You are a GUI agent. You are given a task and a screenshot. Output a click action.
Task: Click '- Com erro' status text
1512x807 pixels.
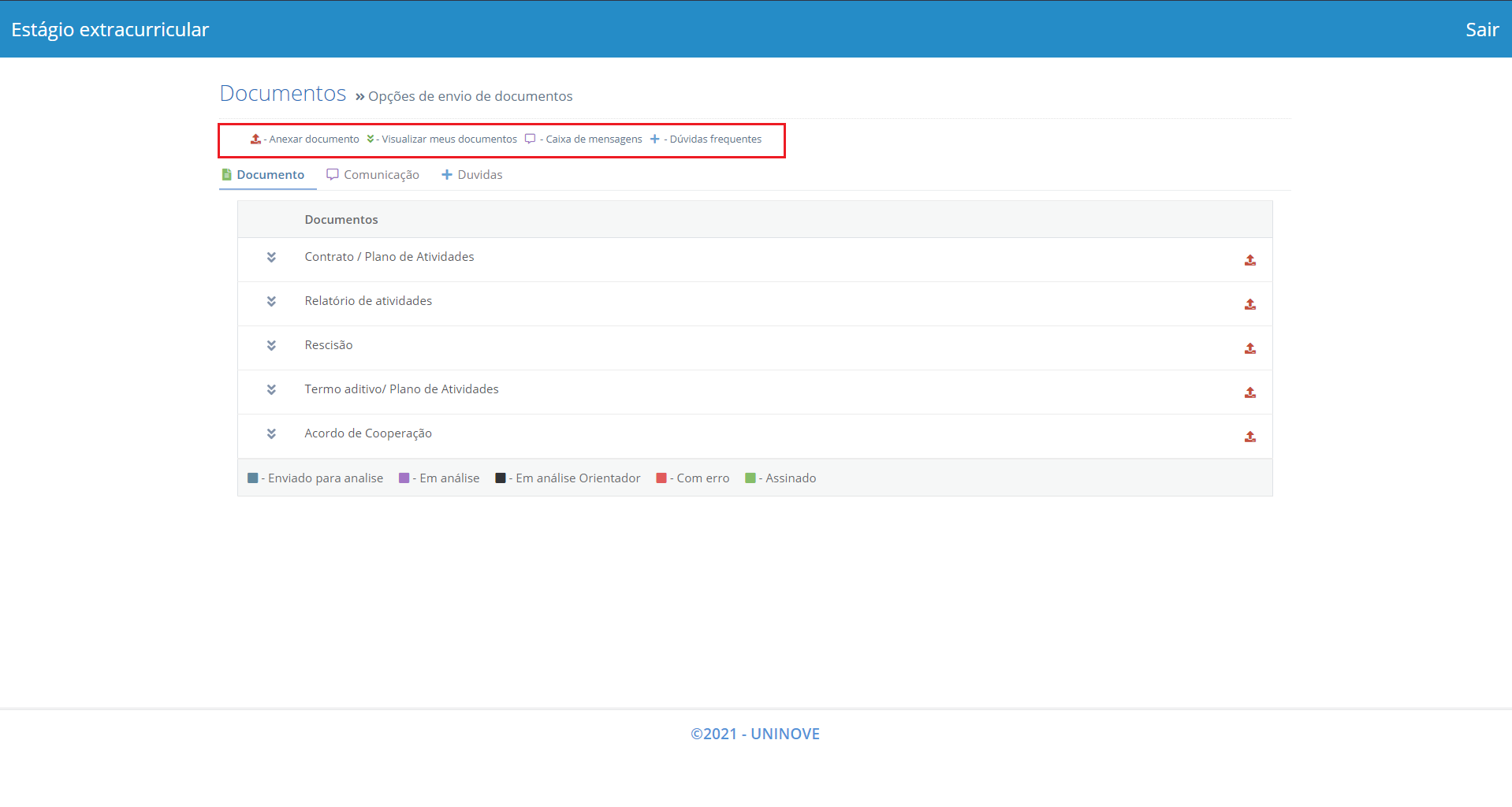[700, 478]
